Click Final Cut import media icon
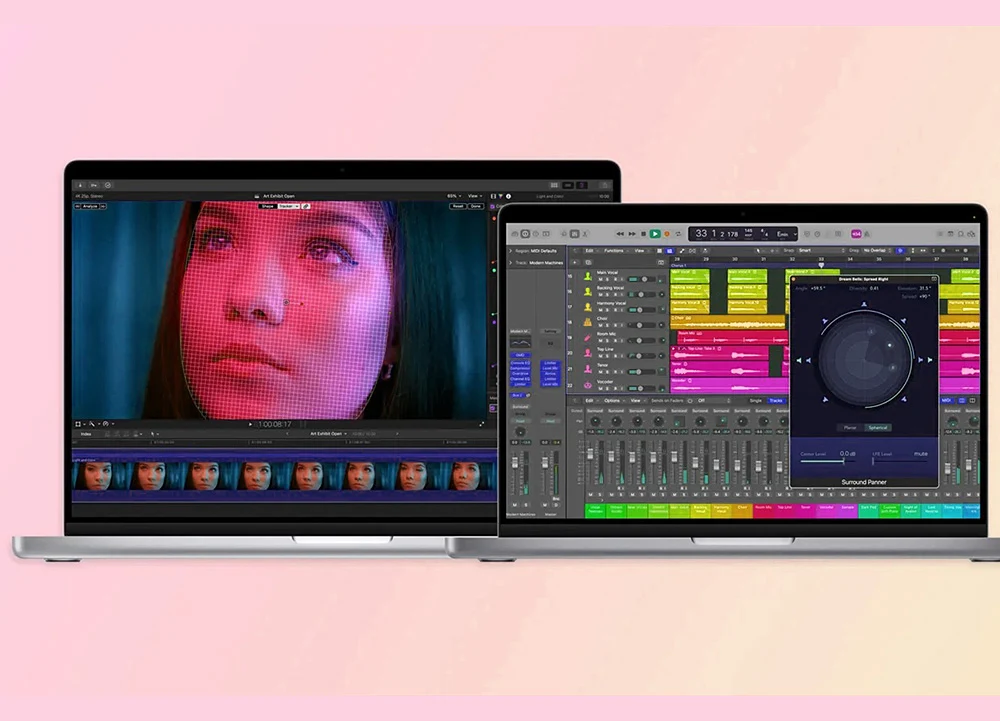Screen dimensions: 1000x721 [80, 185]
